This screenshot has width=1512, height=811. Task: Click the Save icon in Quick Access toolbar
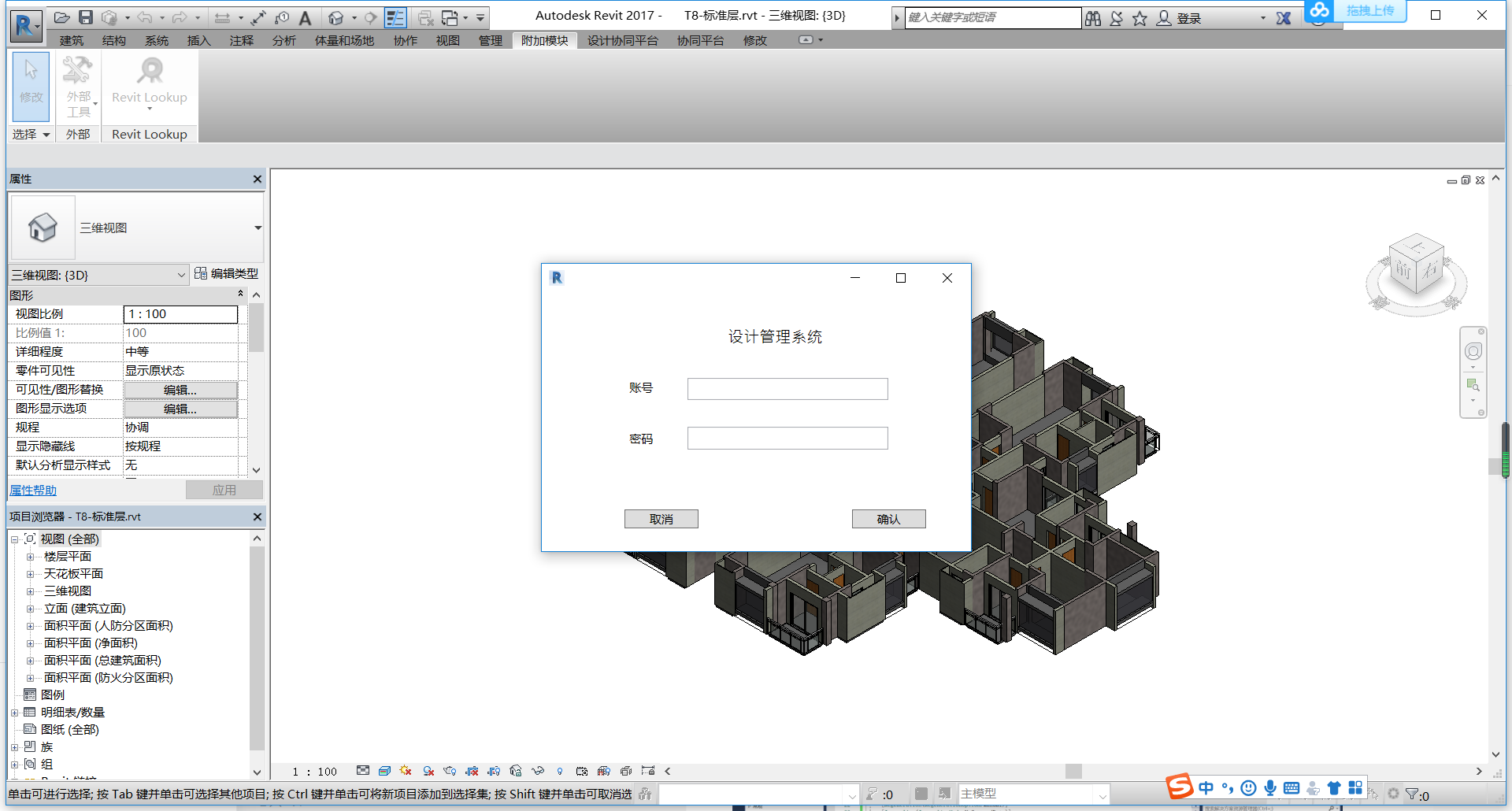87,17
